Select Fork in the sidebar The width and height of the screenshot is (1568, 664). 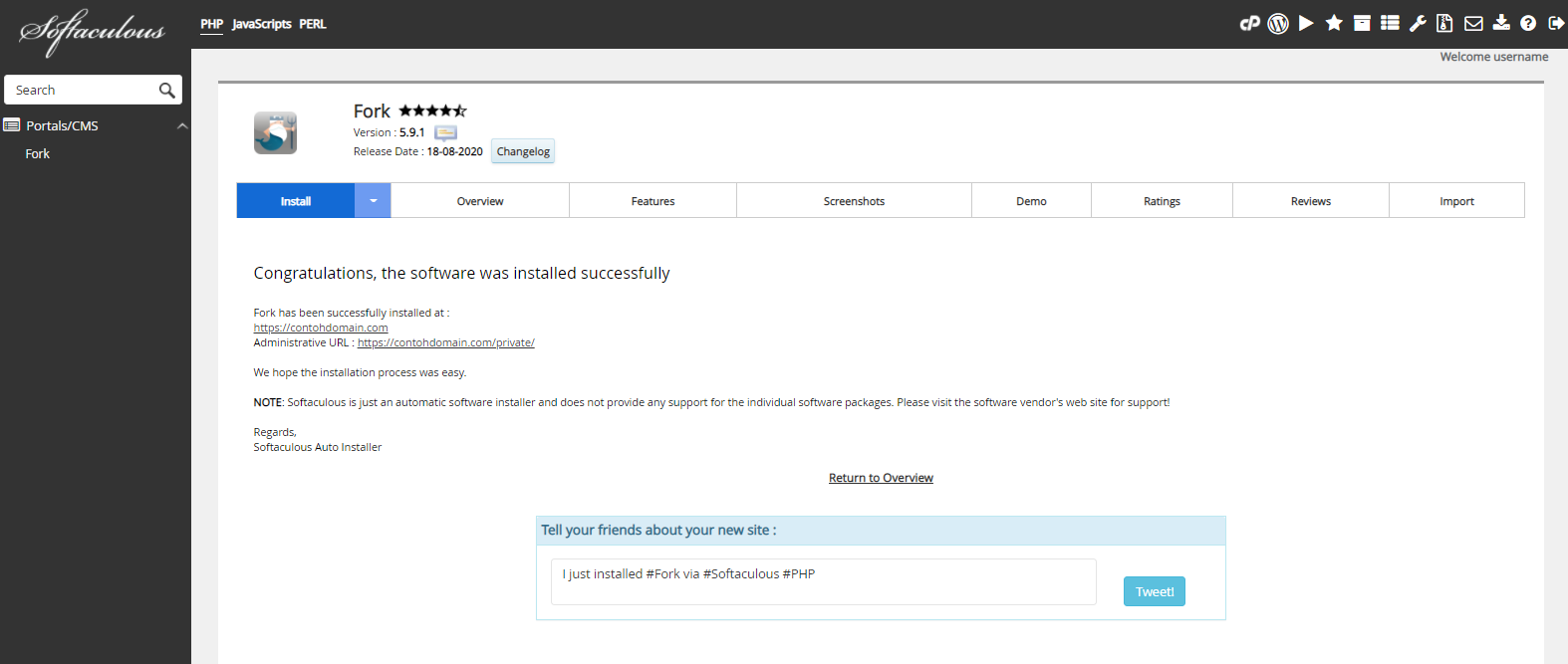38,154
